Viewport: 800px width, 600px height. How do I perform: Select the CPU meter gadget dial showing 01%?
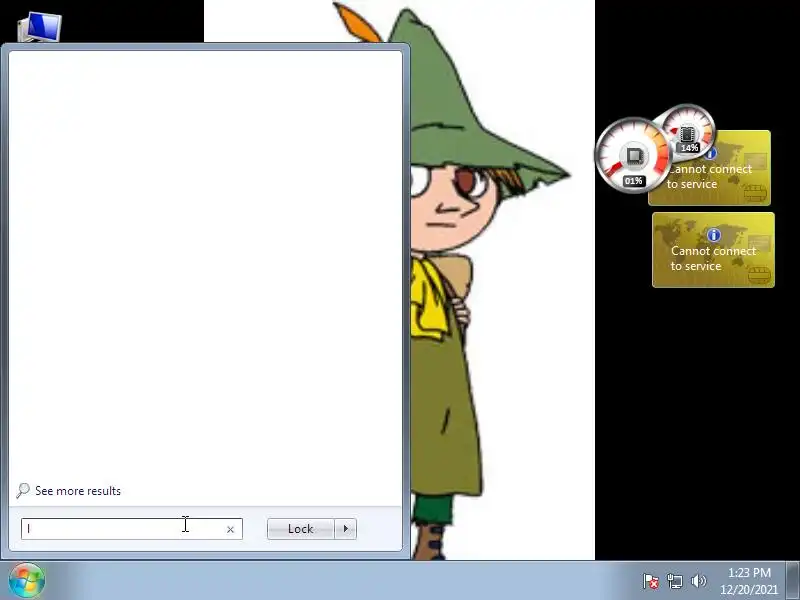[x=633, y=156]
